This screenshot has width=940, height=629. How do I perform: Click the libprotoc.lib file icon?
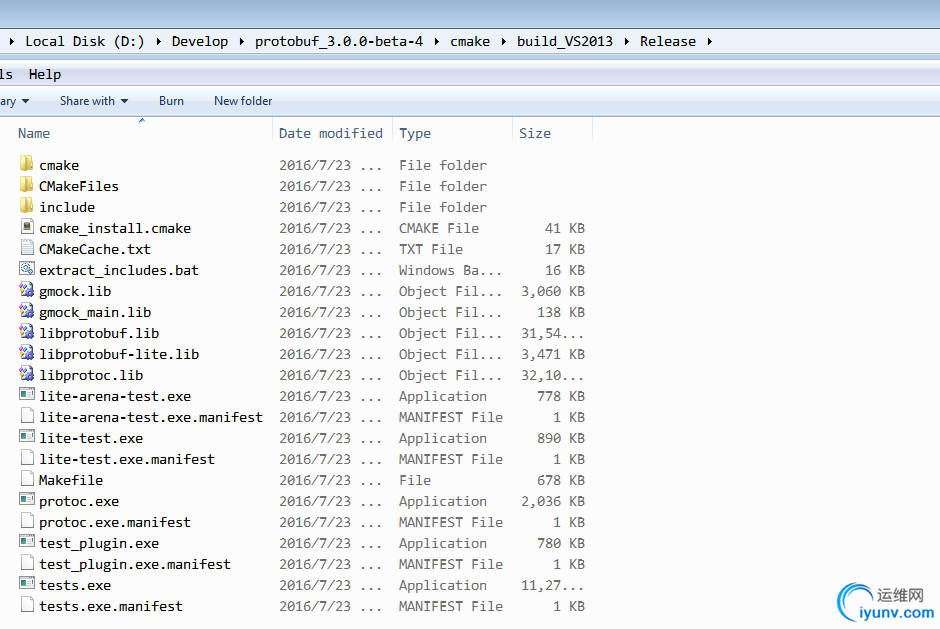tap(26, 374)
